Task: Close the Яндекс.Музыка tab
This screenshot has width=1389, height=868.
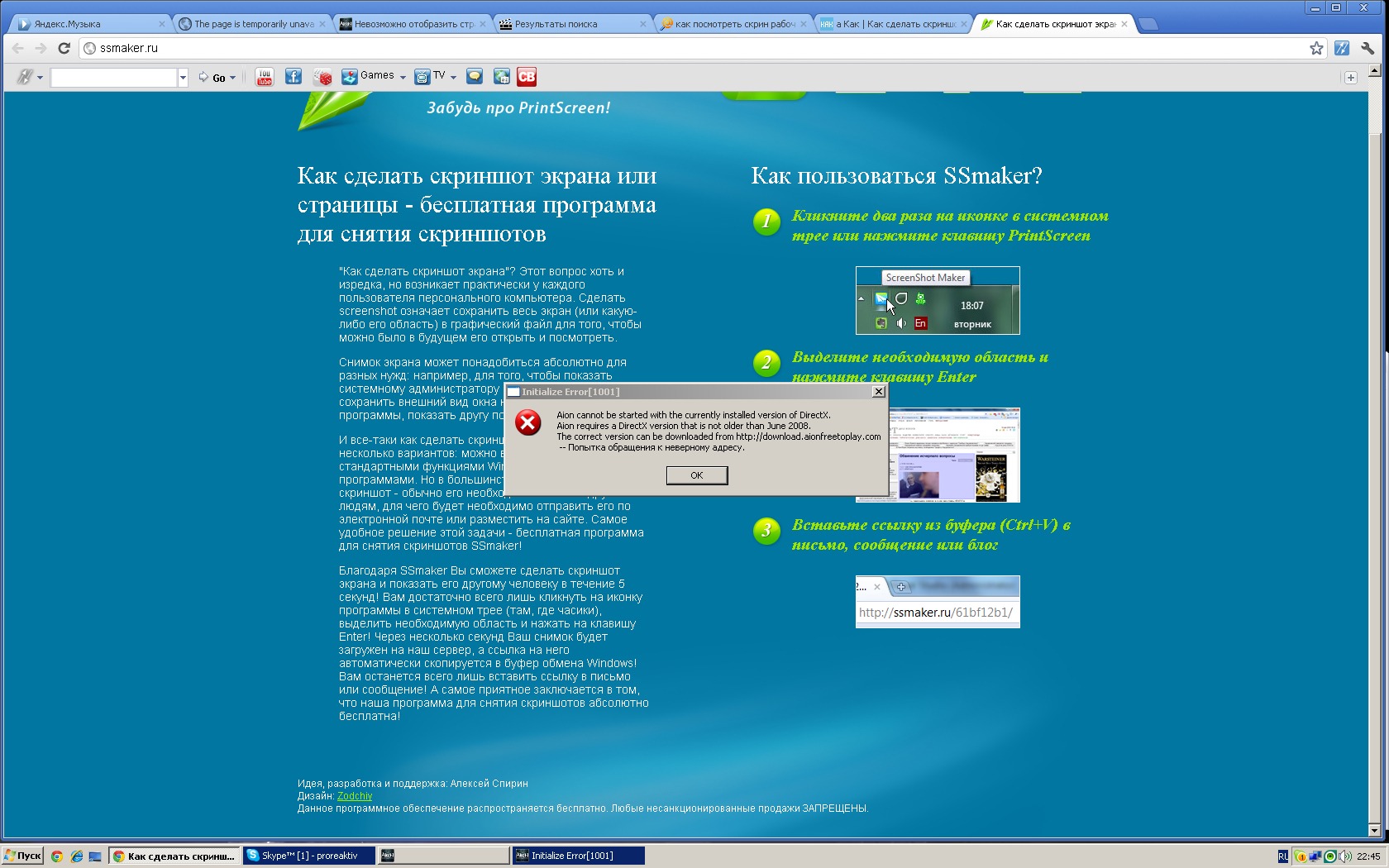Action: point(162,24)
